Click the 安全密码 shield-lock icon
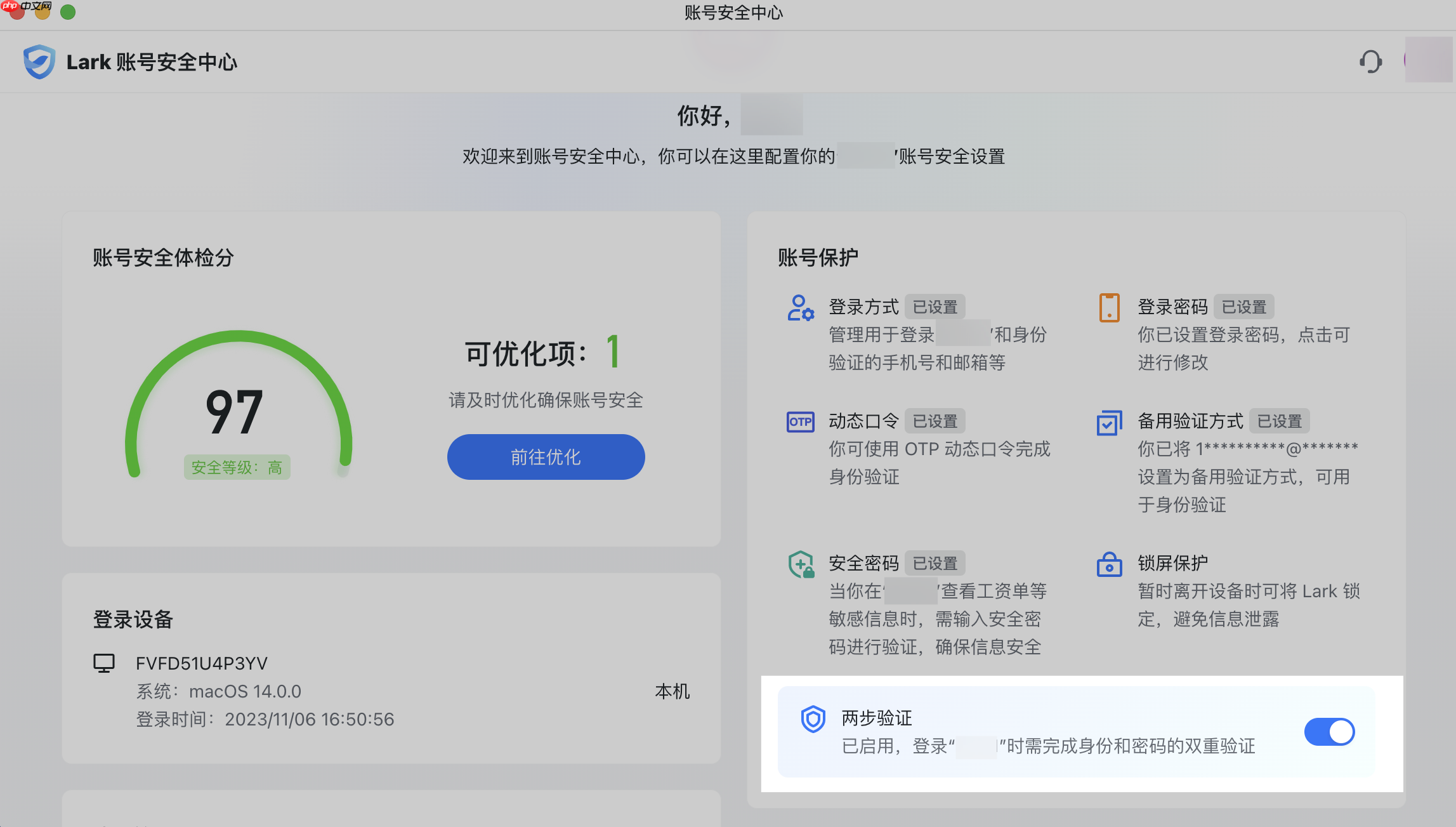Screen dimensions: 1456x827 801,564
